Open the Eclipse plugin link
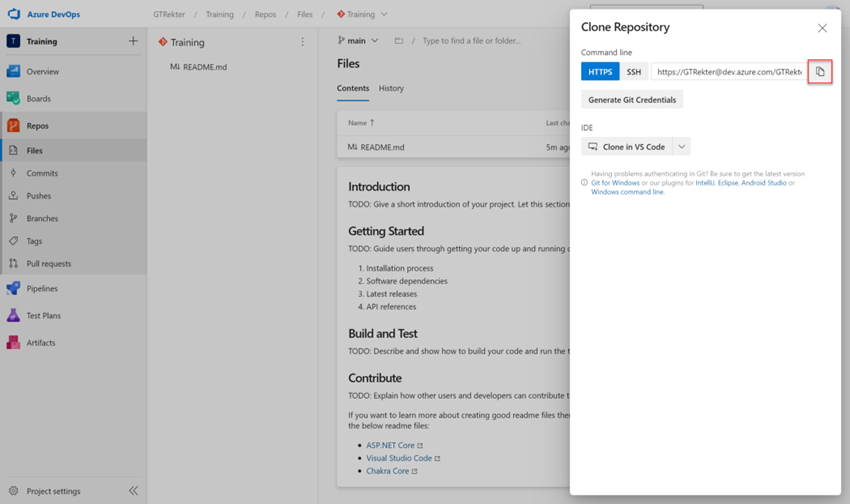This screenshot has height=504, width=850. coord(728,183)
